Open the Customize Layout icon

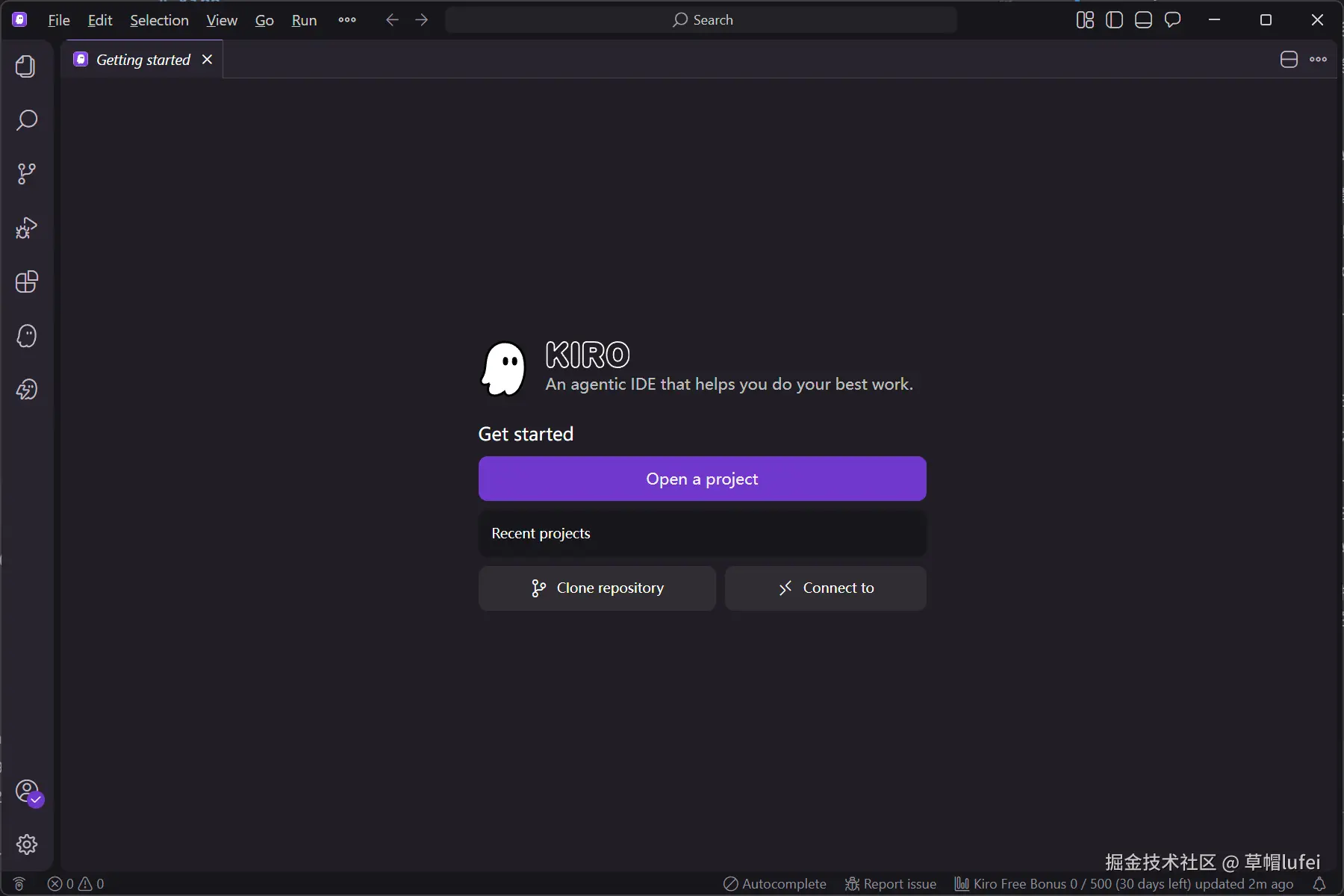[x=1085, y=20]
